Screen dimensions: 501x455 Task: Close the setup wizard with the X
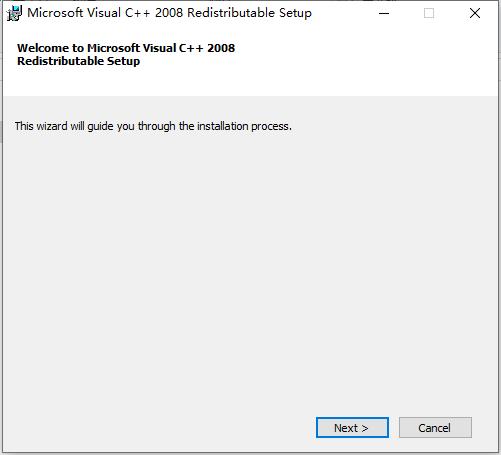[475, 13]
